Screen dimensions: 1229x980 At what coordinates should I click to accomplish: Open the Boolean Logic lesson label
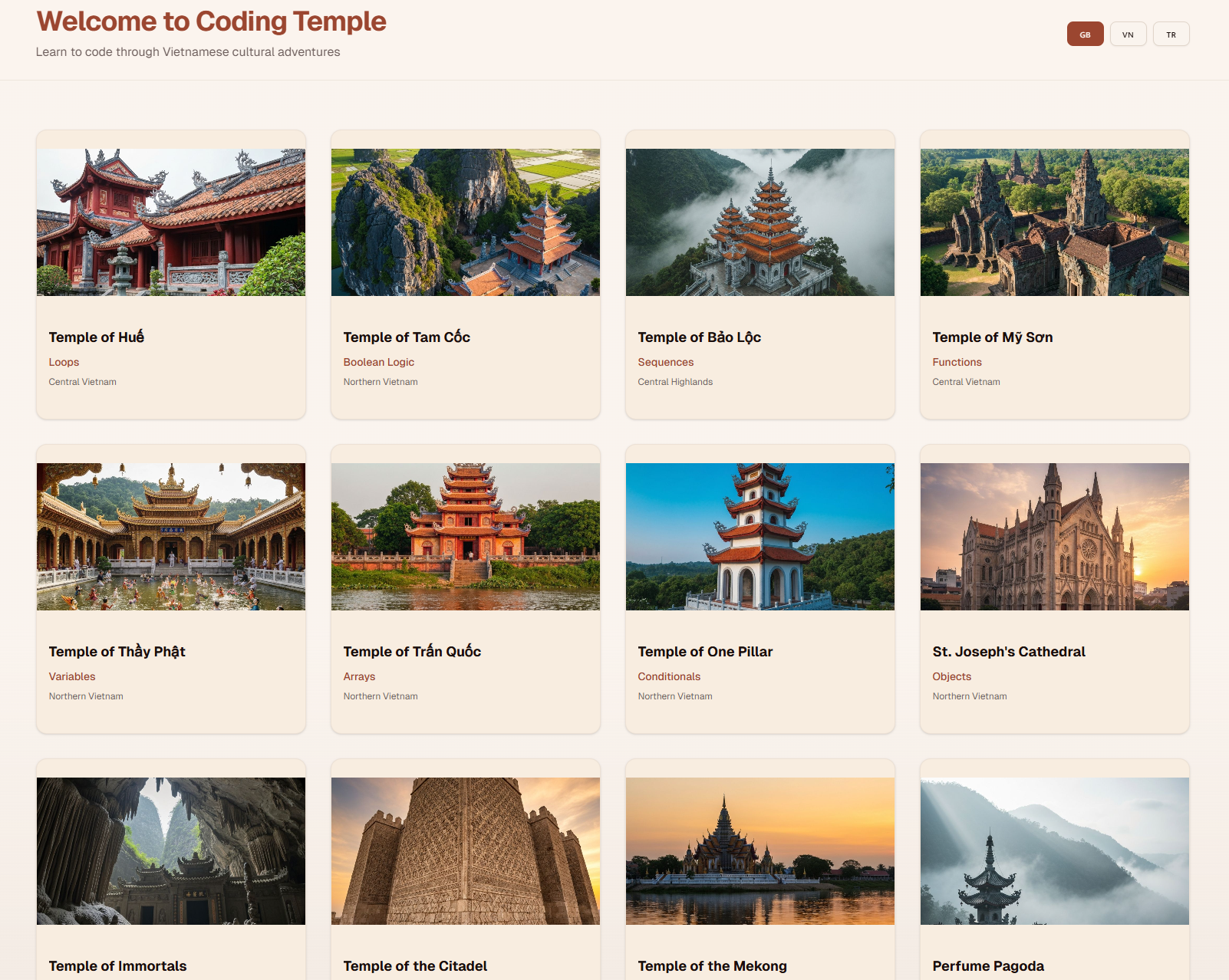point(379,362)
